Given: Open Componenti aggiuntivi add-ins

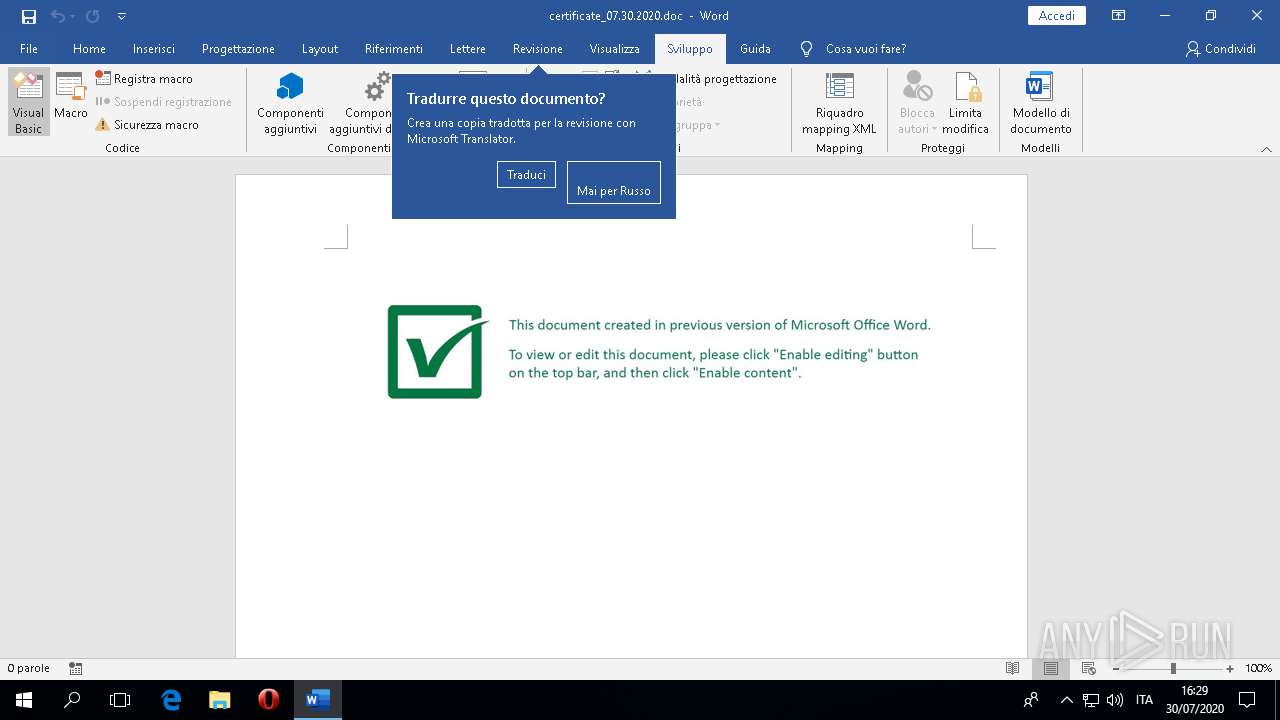Looking at the screenshot, I should click(x=290, y=103).
